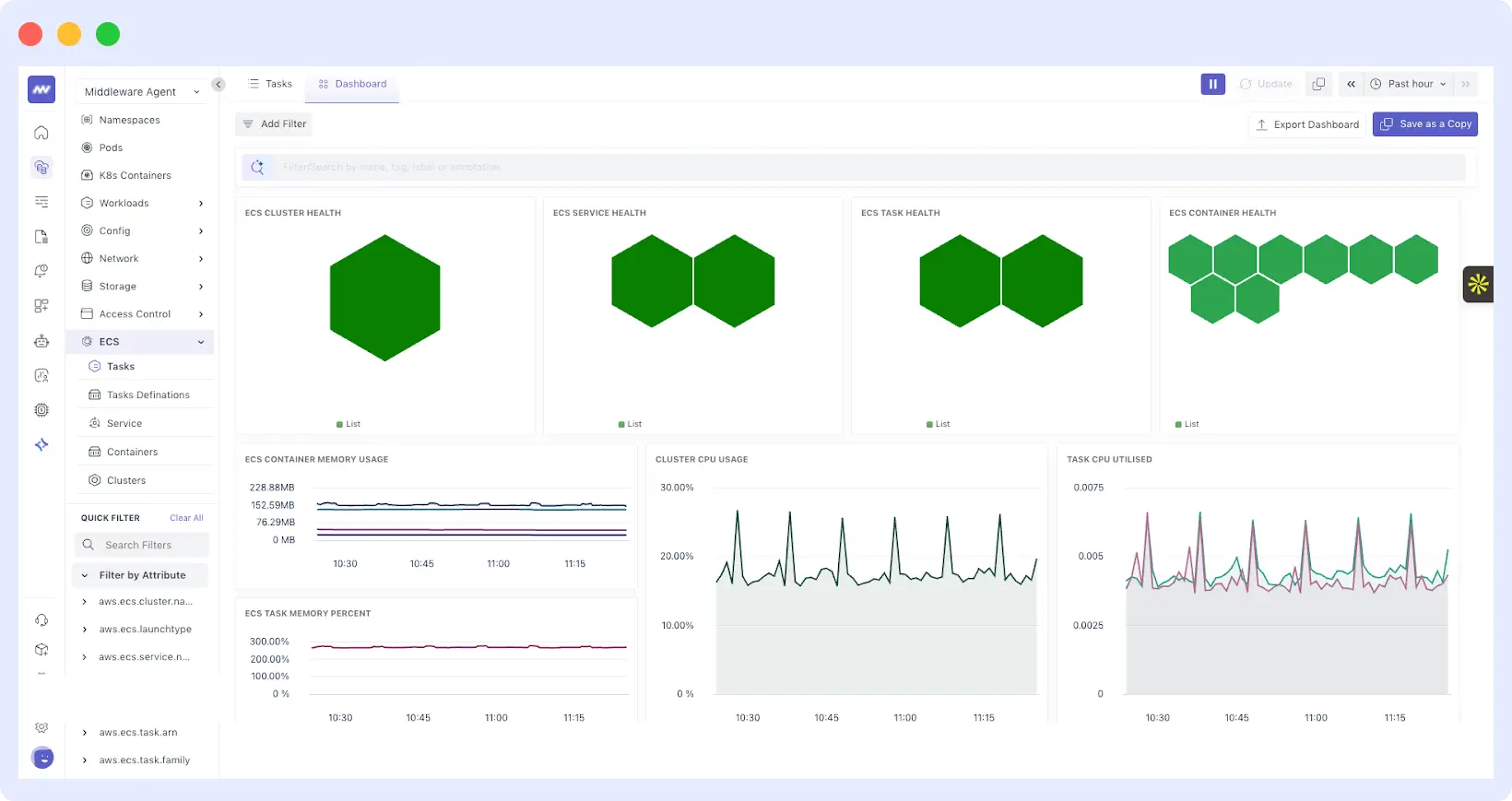
Task: Open the headset support icon
Action: (41, 620)
